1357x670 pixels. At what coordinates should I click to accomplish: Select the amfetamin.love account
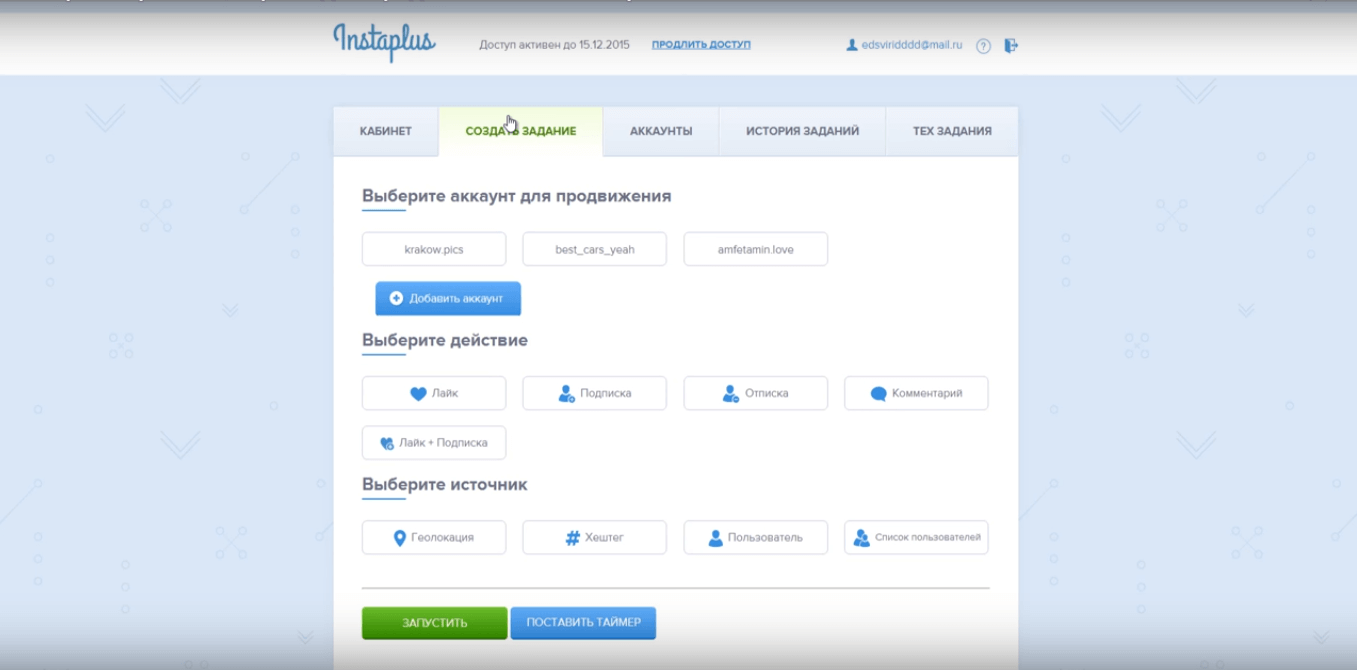click(755, 249)
